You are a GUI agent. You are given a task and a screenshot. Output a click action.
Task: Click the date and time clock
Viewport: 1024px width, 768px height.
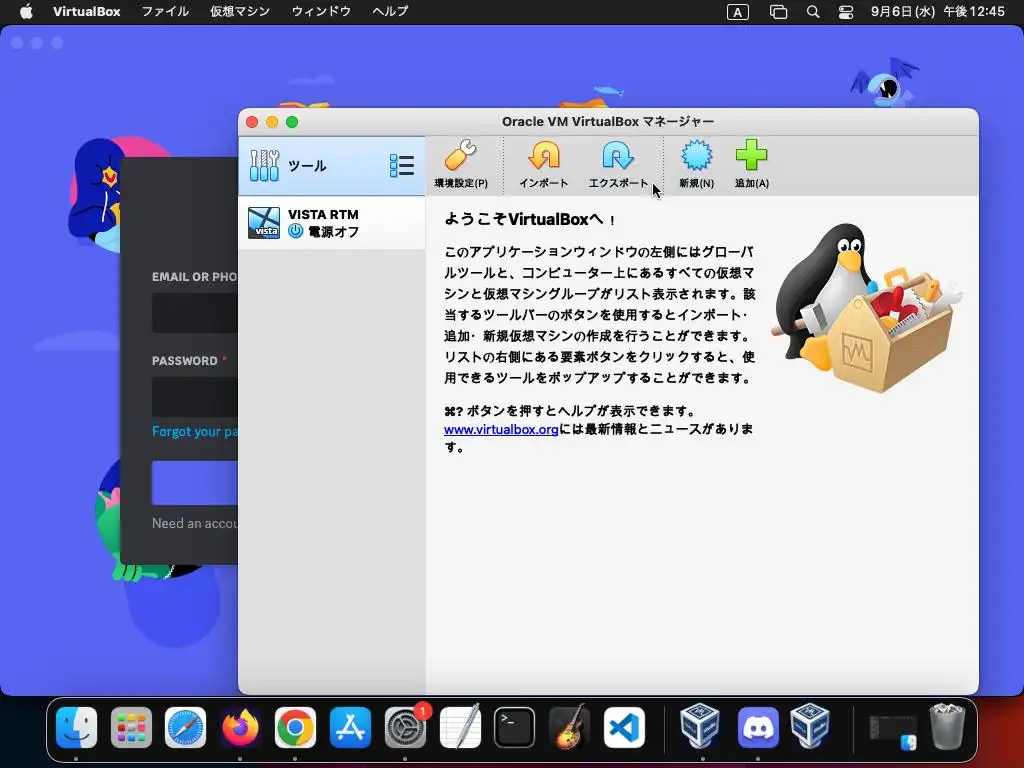pos(937,11)
